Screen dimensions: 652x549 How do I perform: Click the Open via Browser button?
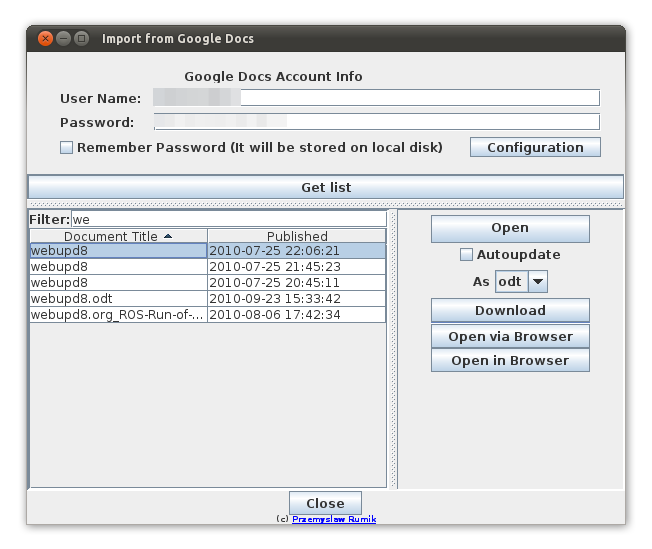pyautogui.click(x=510, y=336)
